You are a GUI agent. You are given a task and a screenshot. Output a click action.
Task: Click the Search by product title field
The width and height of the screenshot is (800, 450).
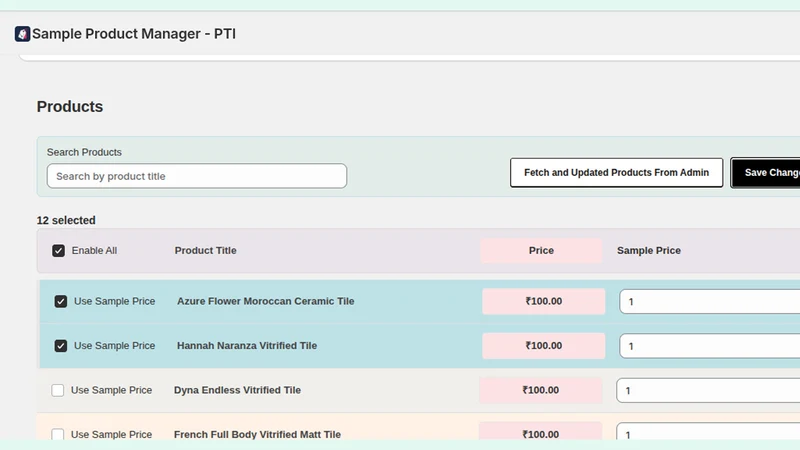(x=197, y=176)
